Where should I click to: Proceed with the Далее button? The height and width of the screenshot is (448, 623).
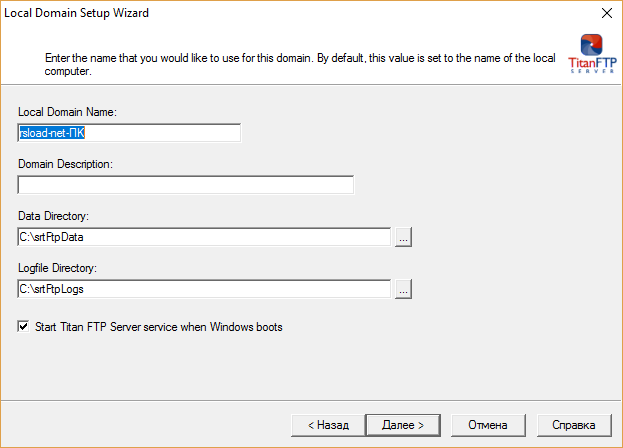(402, 425)
